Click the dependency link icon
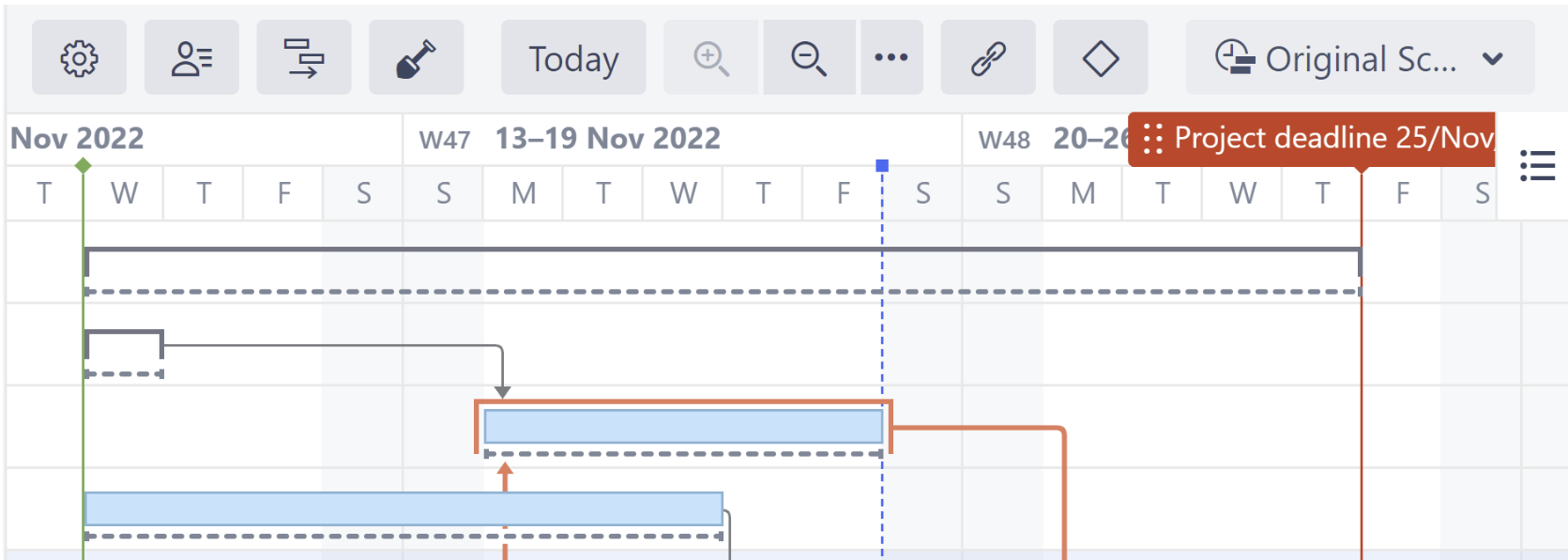Viewport: 1568px width, 560px height. click(x=988, y=58)
